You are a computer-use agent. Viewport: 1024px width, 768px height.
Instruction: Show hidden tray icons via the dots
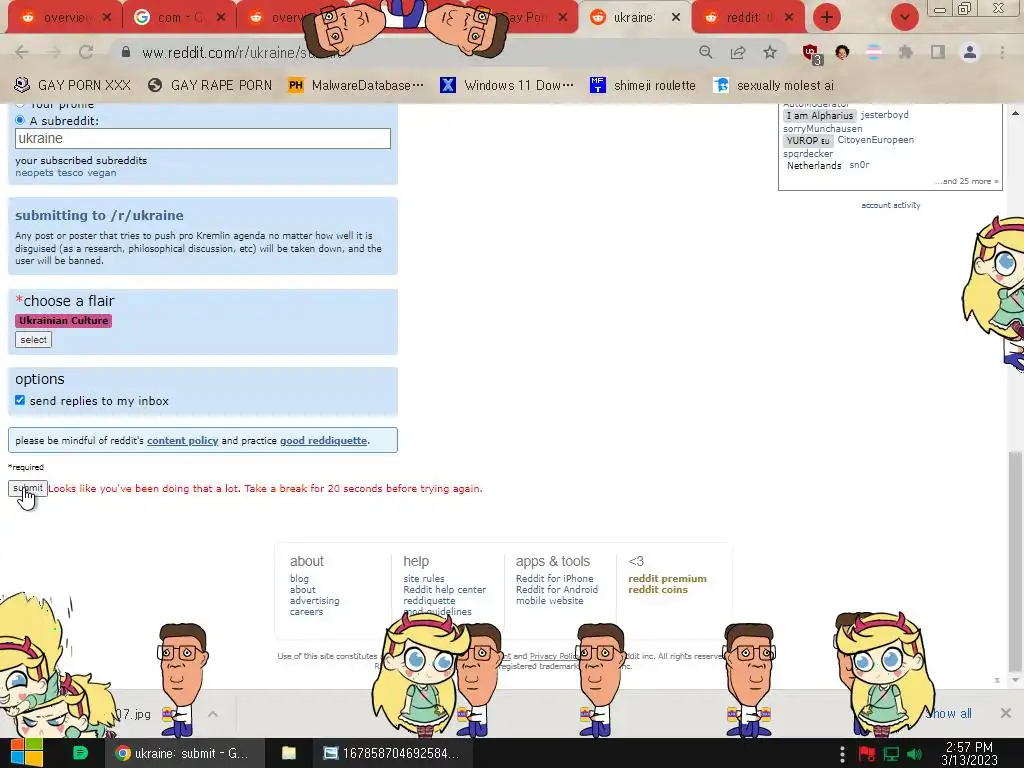pyautogui.click(x=842, y=754)
